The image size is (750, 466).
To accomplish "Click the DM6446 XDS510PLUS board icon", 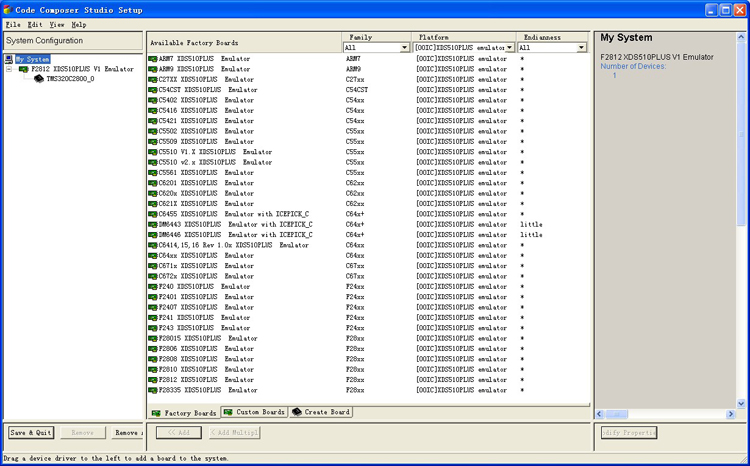I will [153, 235].
